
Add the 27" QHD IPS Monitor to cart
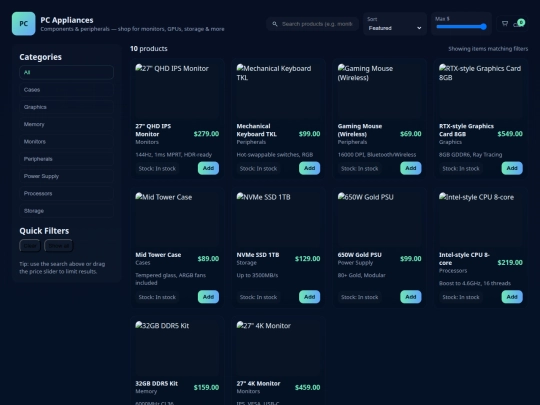click(208, 168)
